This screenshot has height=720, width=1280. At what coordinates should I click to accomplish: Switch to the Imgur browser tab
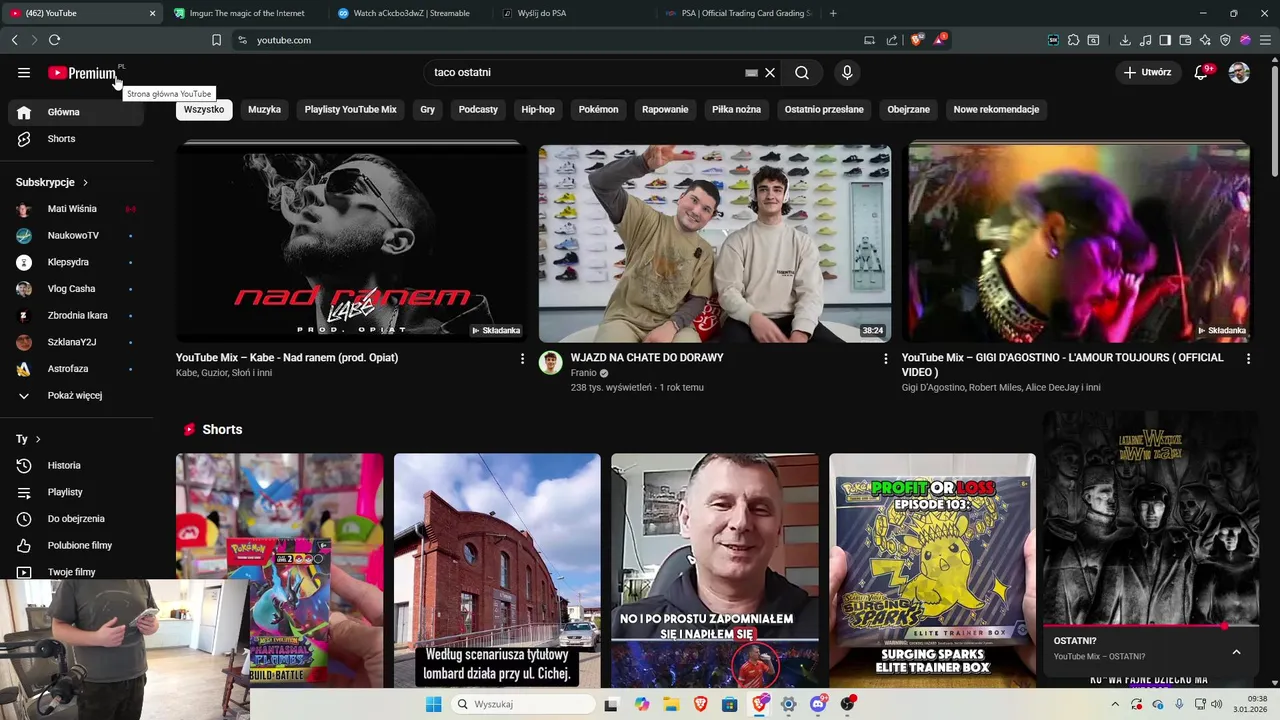(245, 13)
